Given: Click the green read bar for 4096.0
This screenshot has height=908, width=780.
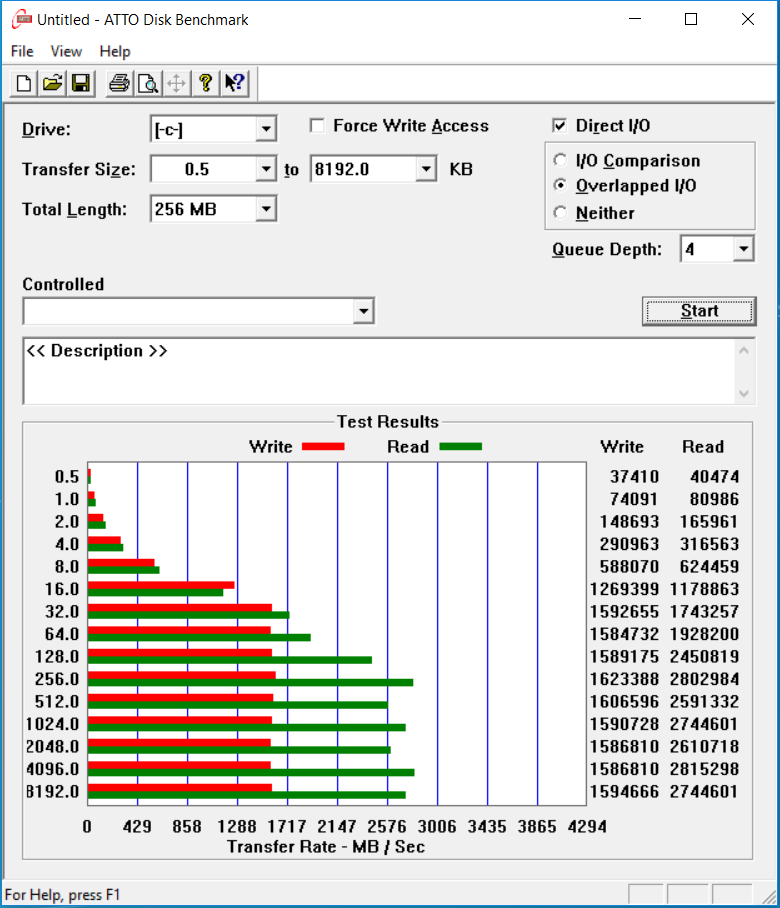Looking at the screenshot, I should tap(251, 772).
